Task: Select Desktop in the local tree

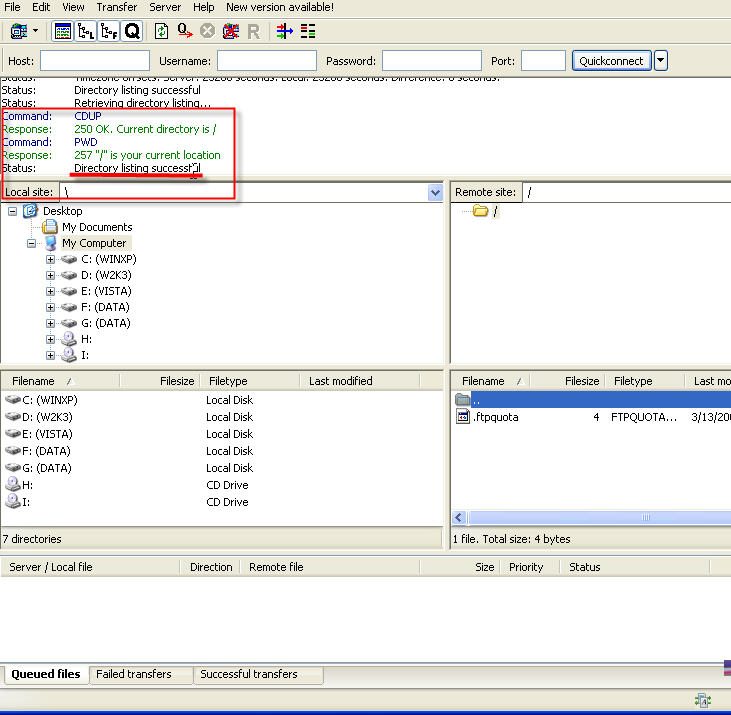Action: [62, 211]
